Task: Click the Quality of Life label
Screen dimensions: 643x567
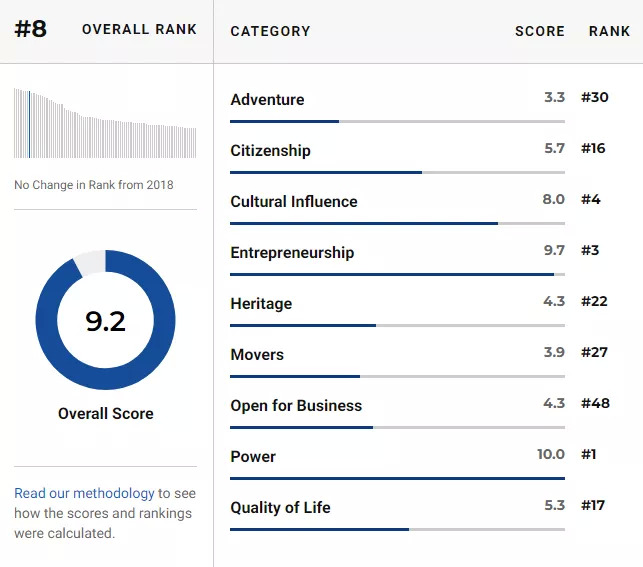Action: click(x=280, y=507)
